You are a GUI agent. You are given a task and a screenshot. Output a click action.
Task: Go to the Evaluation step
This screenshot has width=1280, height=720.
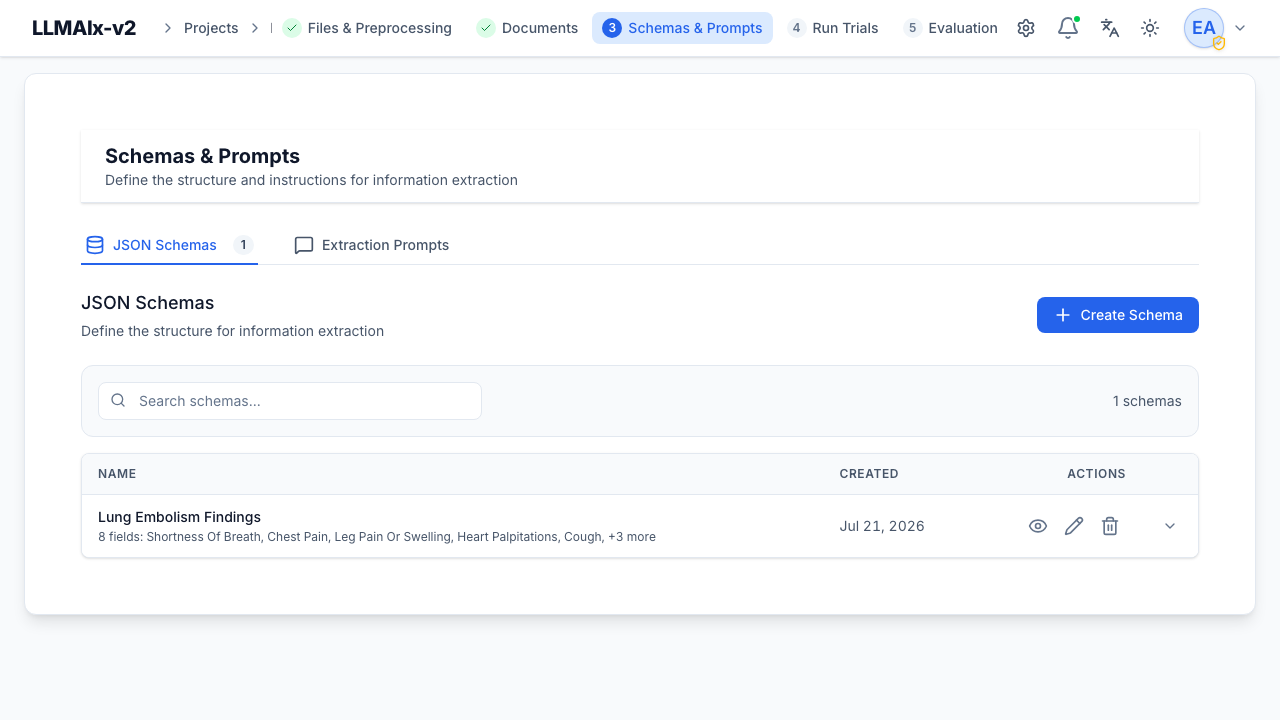pyautogui.click(x=950, y=28)
